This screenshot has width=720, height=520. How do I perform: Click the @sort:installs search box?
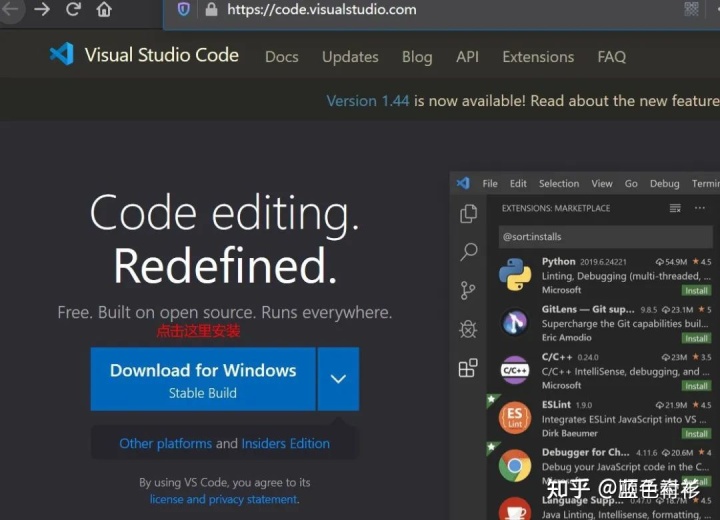tap(605, 237)
